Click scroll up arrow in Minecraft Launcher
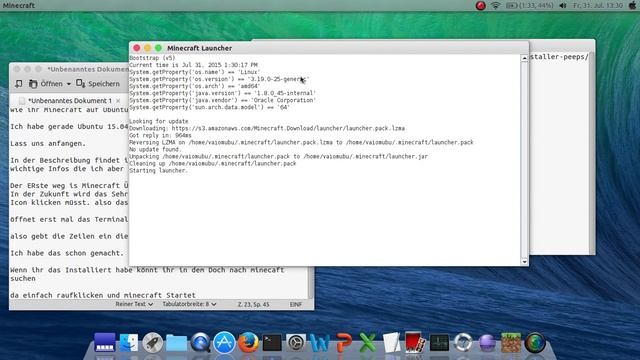The height and width of the screenshot is (360, 640). coord(524,58)
